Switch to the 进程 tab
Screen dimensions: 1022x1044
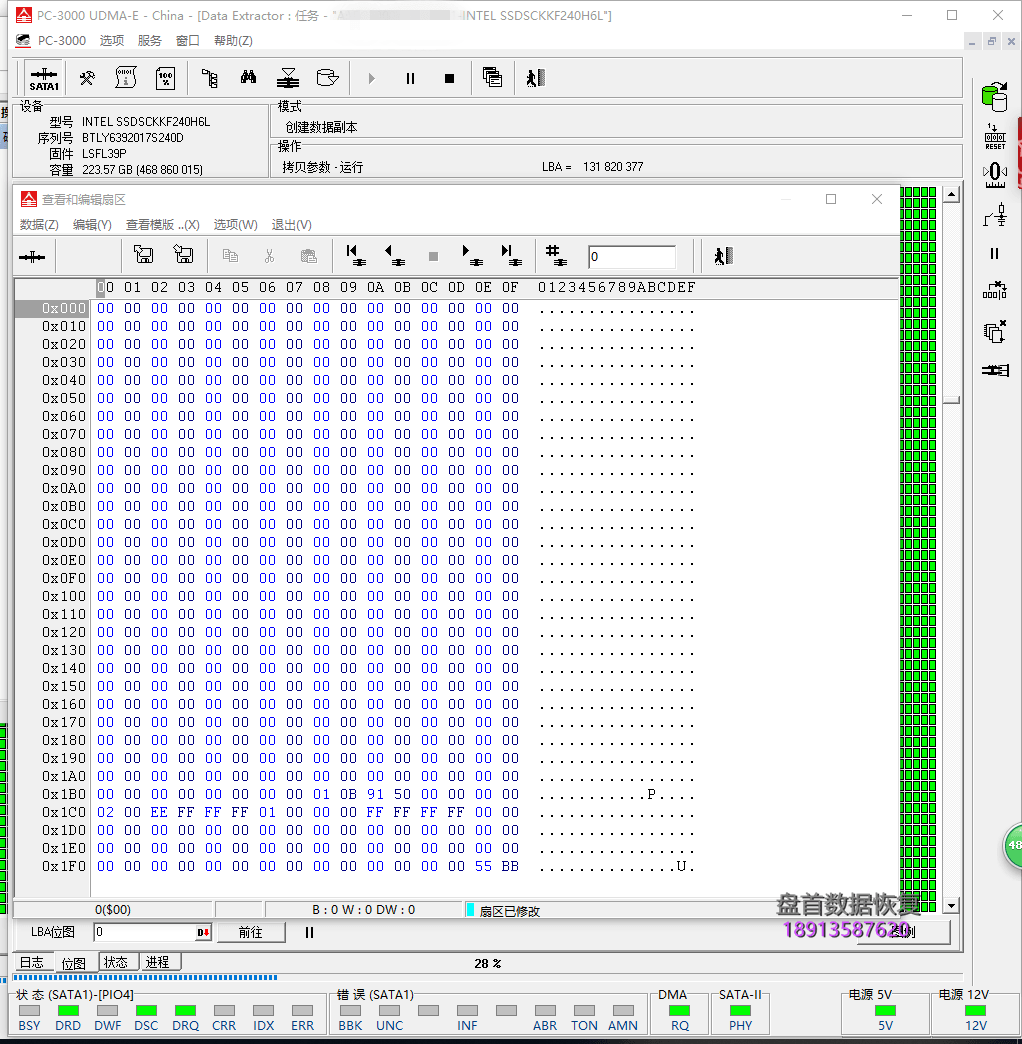(158, 962)
